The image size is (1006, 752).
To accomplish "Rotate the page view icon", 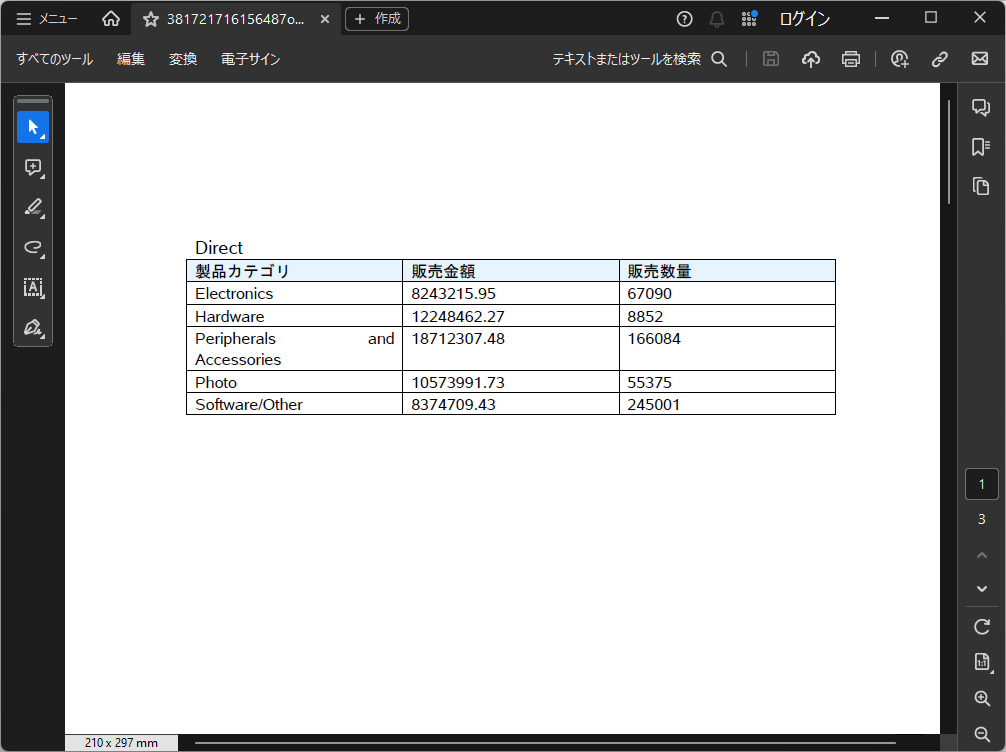I will click(x=982, y=627).
